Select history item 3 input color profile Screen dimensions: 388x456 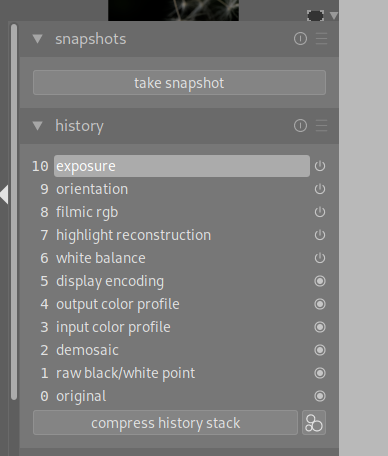tap(182, 327)
